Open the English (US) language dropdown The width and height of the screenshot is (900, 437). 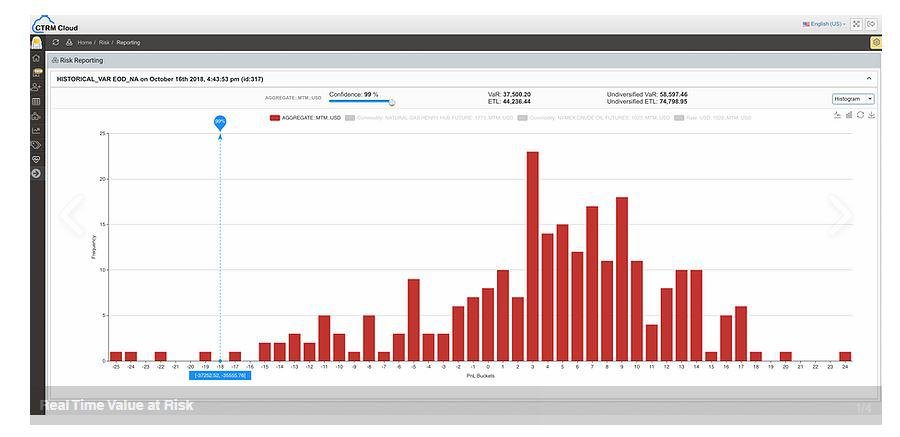pos(823,24)
